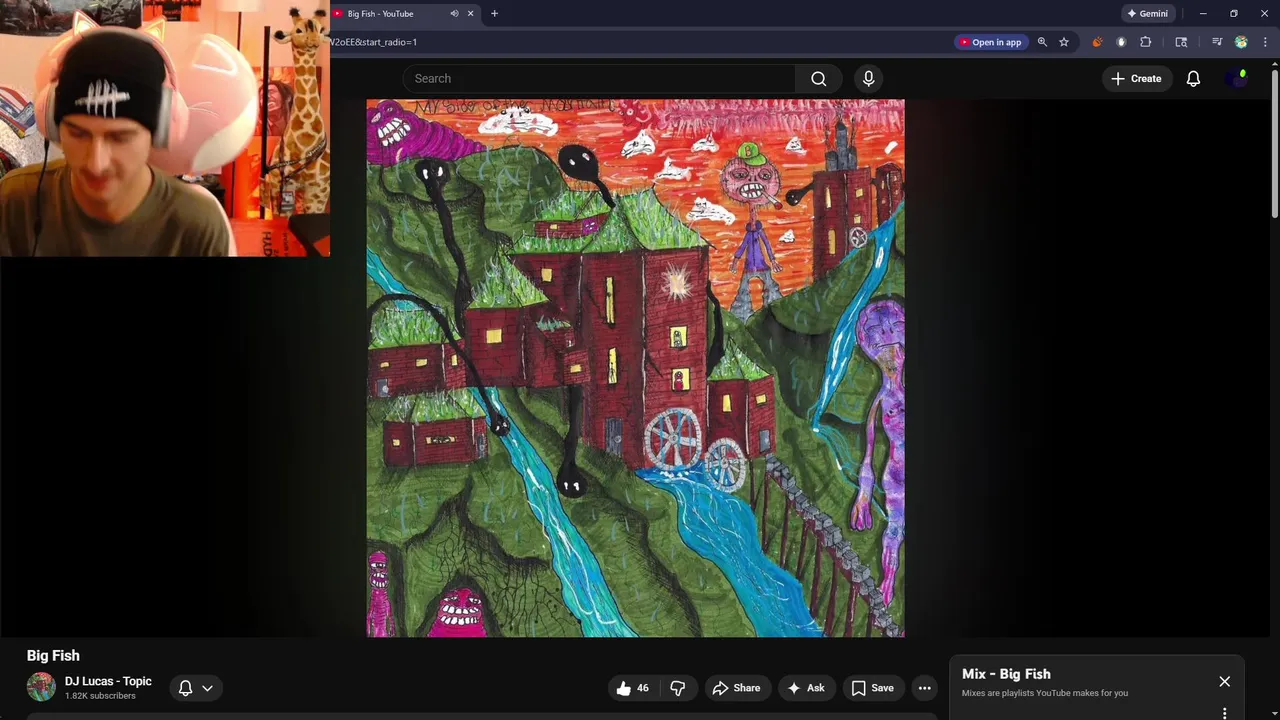Click Open in app in the address bar

click(x=990, y=42)
